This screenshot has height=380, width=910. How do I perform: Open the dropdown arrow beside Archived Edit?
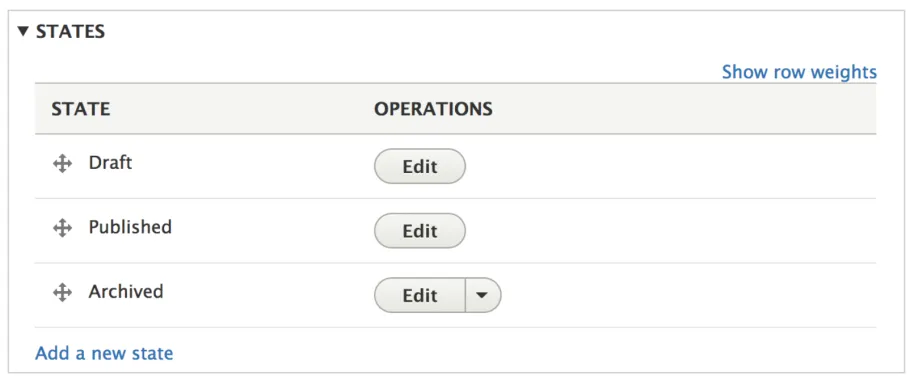pos(483,295)
